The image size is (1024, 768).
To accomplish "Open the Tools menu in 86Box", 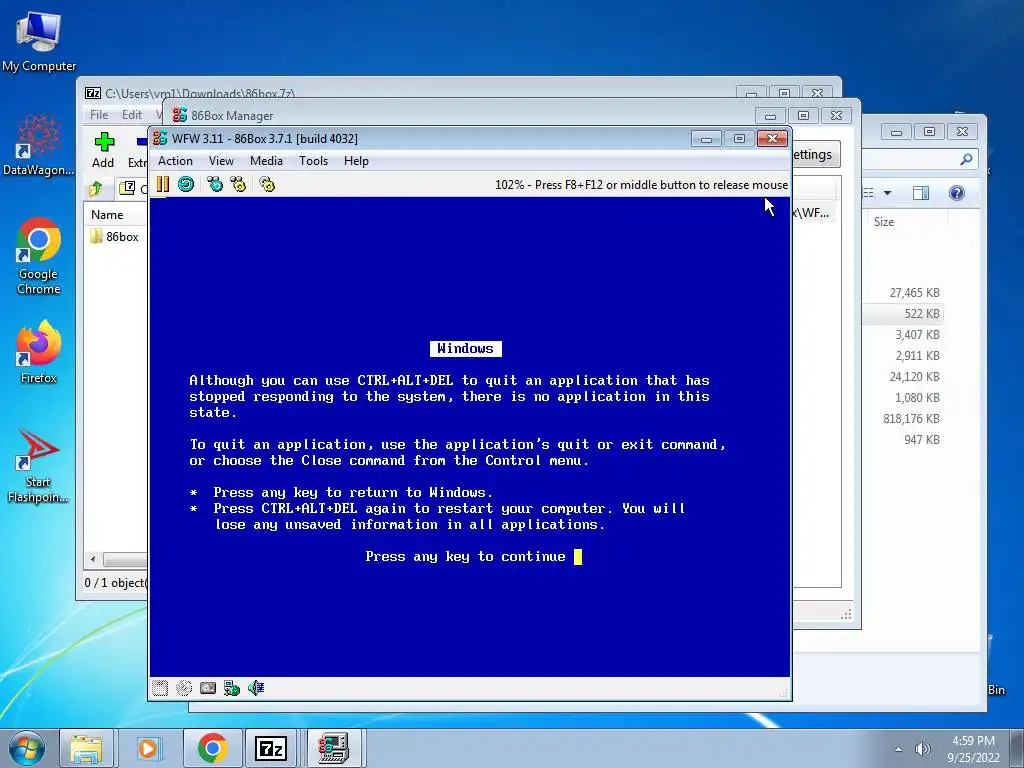I will point(313,161).
